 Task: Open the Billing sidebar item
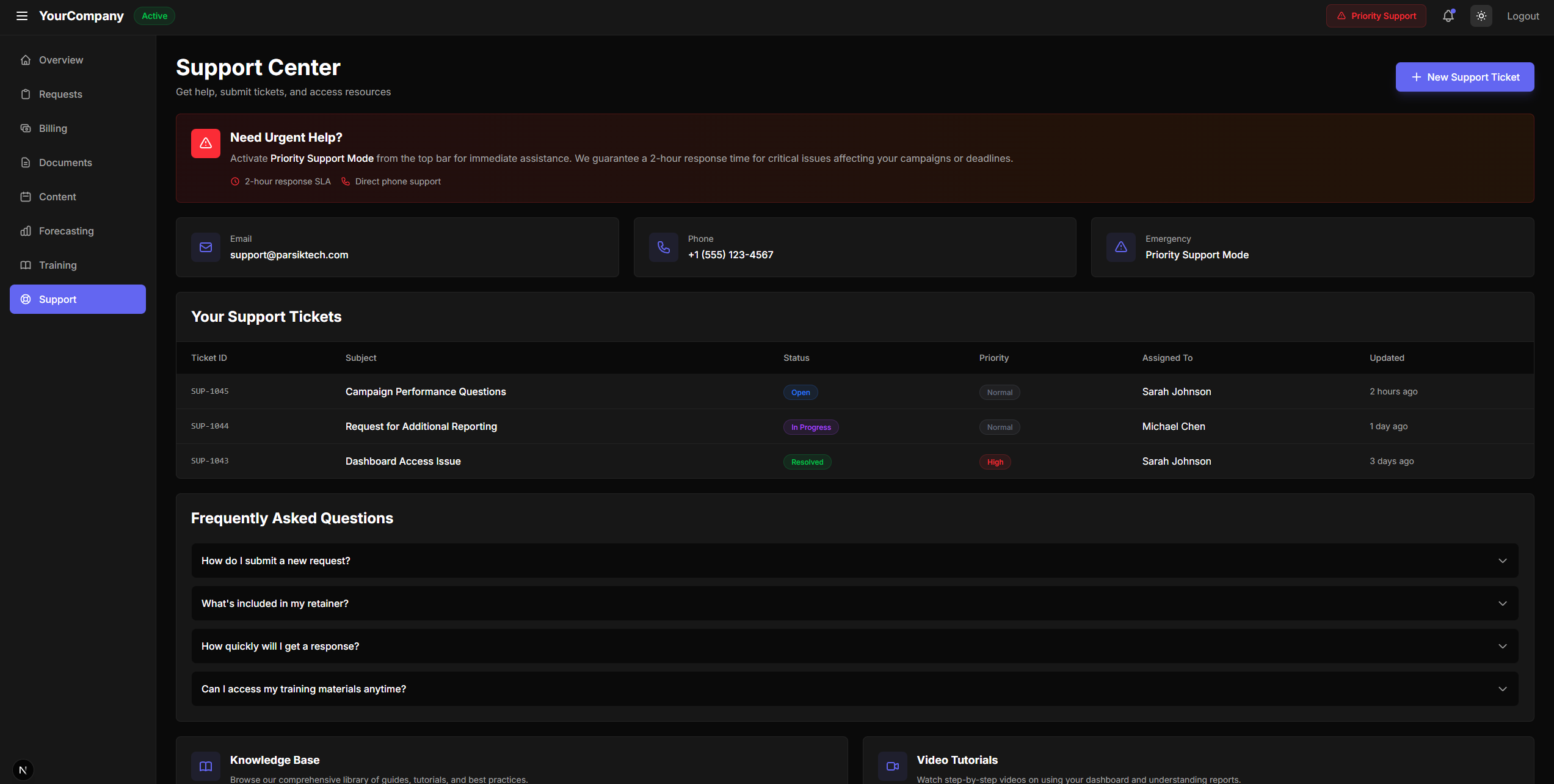[x=53, y=128]
